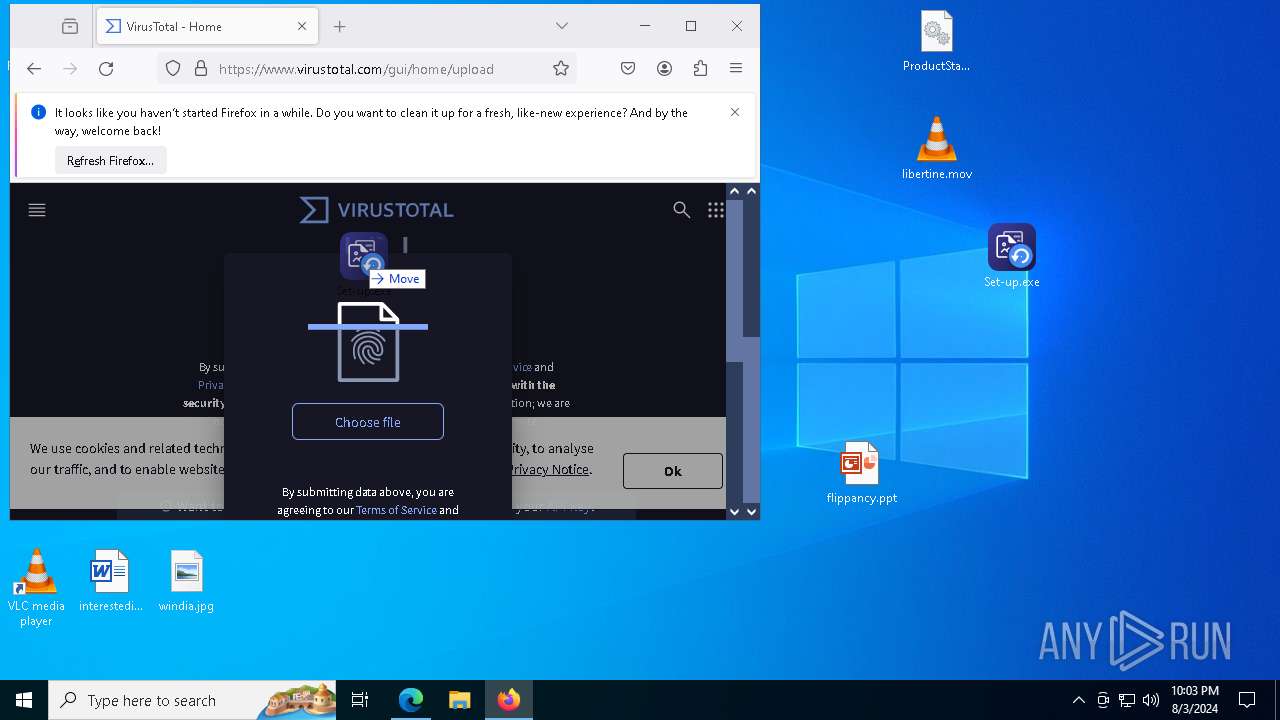Accept cookies with Ok button
Image resolution: width=1280 pixels, height=720 pixels.
coord(673,471)
